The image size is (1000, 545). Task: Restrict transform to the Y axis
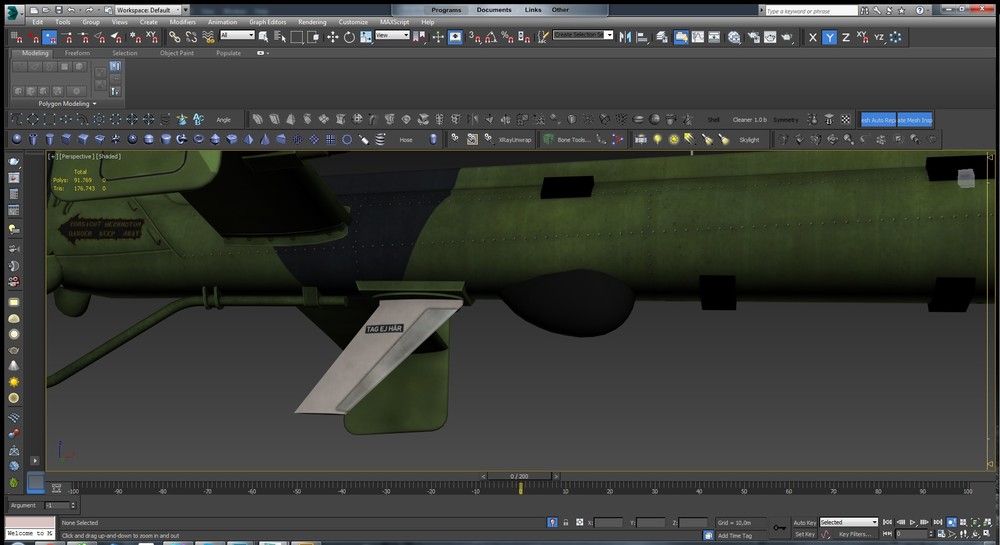click(829, 37)
